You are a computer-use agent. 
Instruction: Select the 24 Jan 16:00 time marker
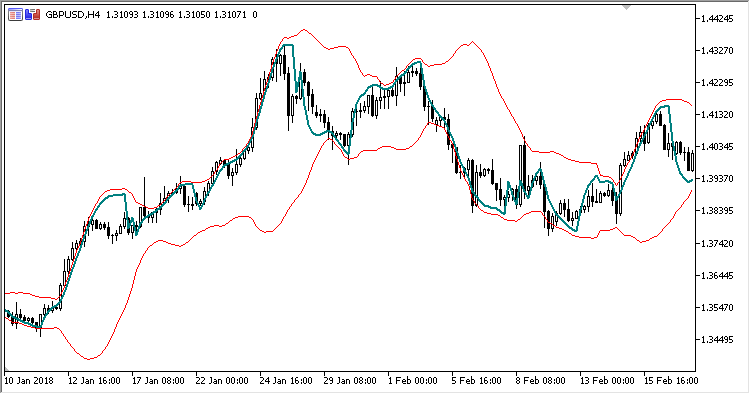286,381
